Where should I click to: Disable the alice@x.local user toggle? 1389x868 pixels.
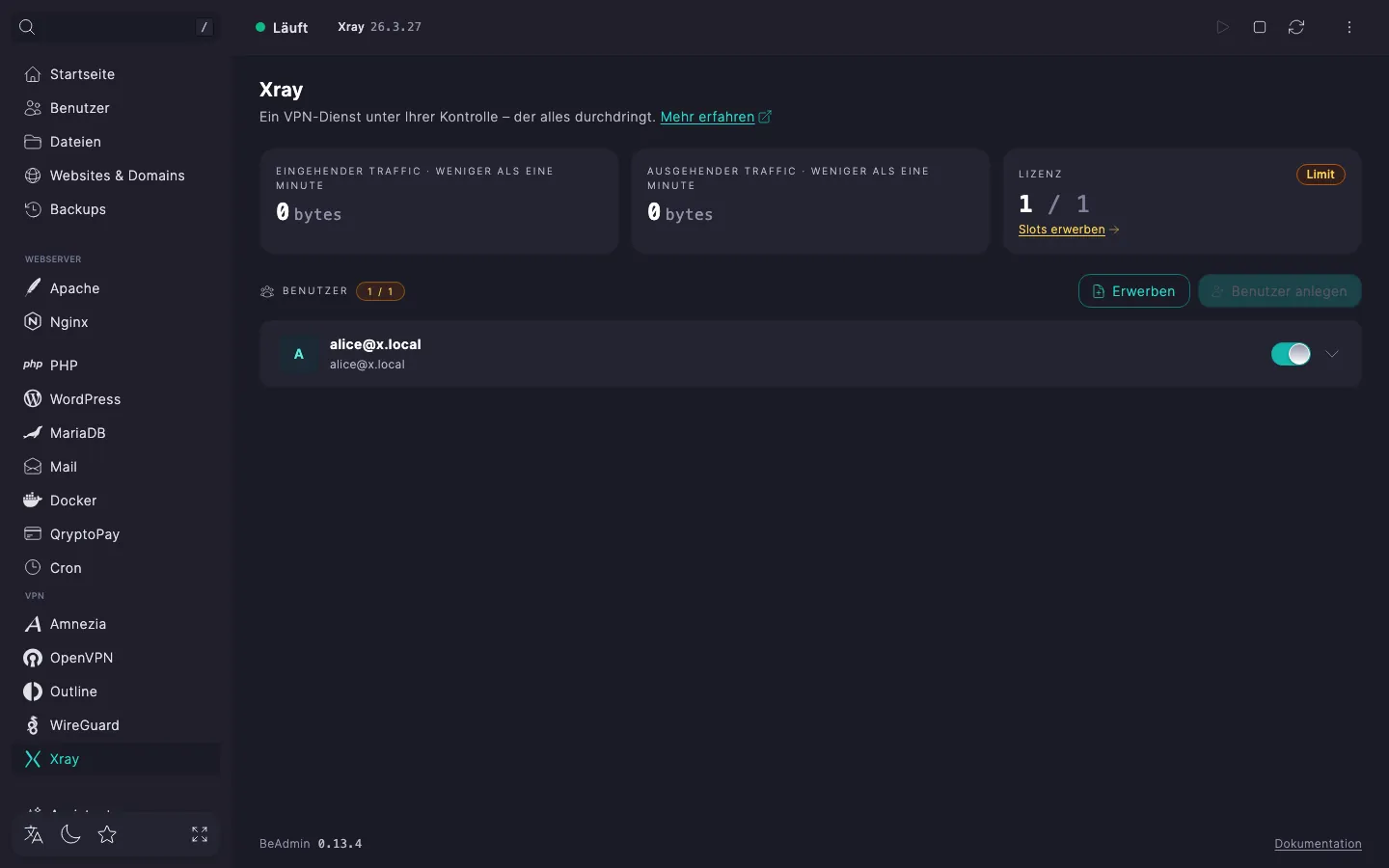[x=1291, y=354]
